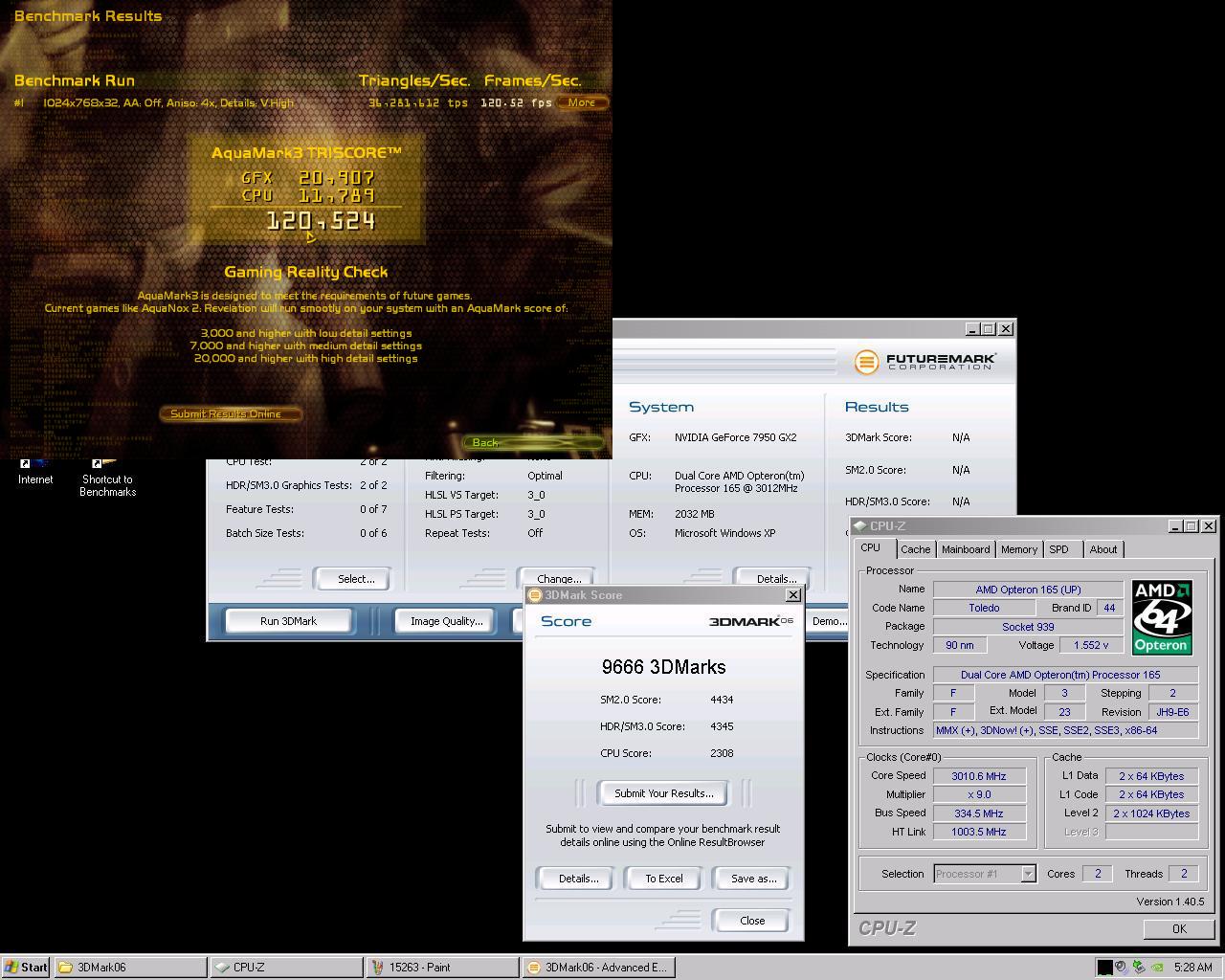Switch to the Mainboard tab in CPU-Z
The width and height of the screenshot is (1225, 980).
tap(966, 549)
